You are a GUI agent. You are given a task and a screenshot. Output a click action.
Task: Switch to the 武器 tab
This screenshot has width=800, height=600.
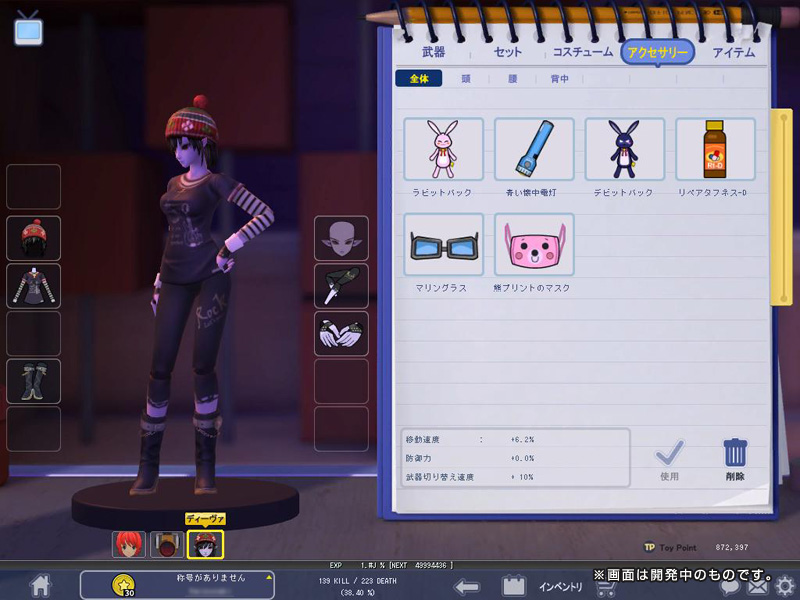[x=434, y=52]
